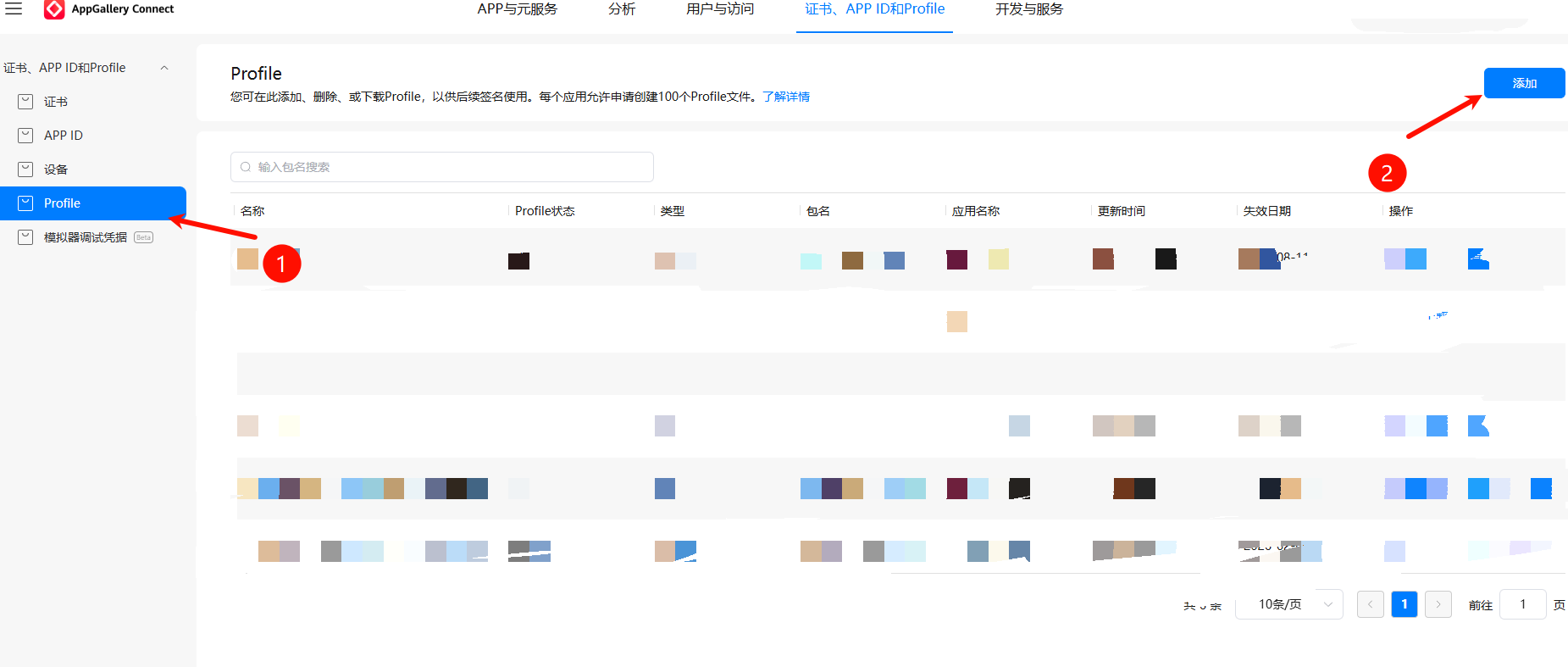Image resolution: width=1568 pixels, height=667 pixels.
Task: Click the package name search field
Action: (449, 167)
